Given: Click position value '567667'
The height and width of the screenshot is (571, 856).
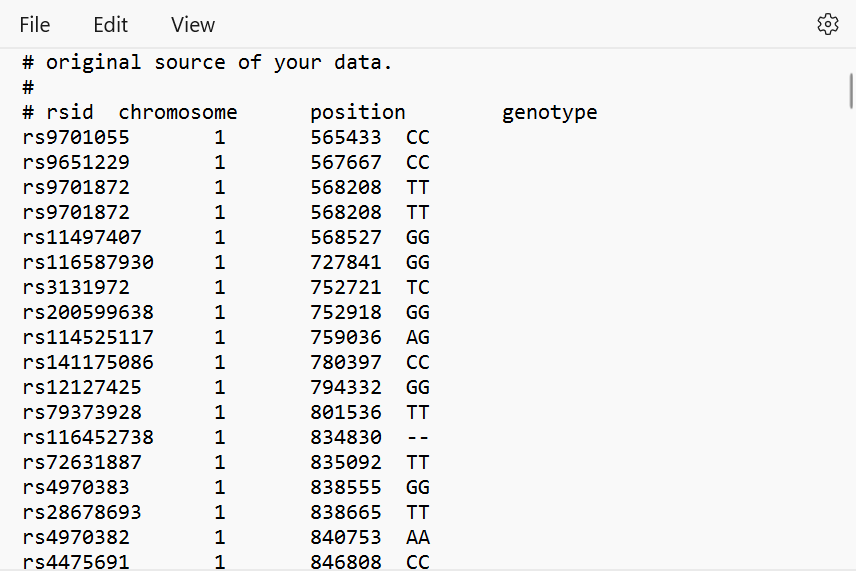Looking at the screenshot, I should (x=346, y=163).
